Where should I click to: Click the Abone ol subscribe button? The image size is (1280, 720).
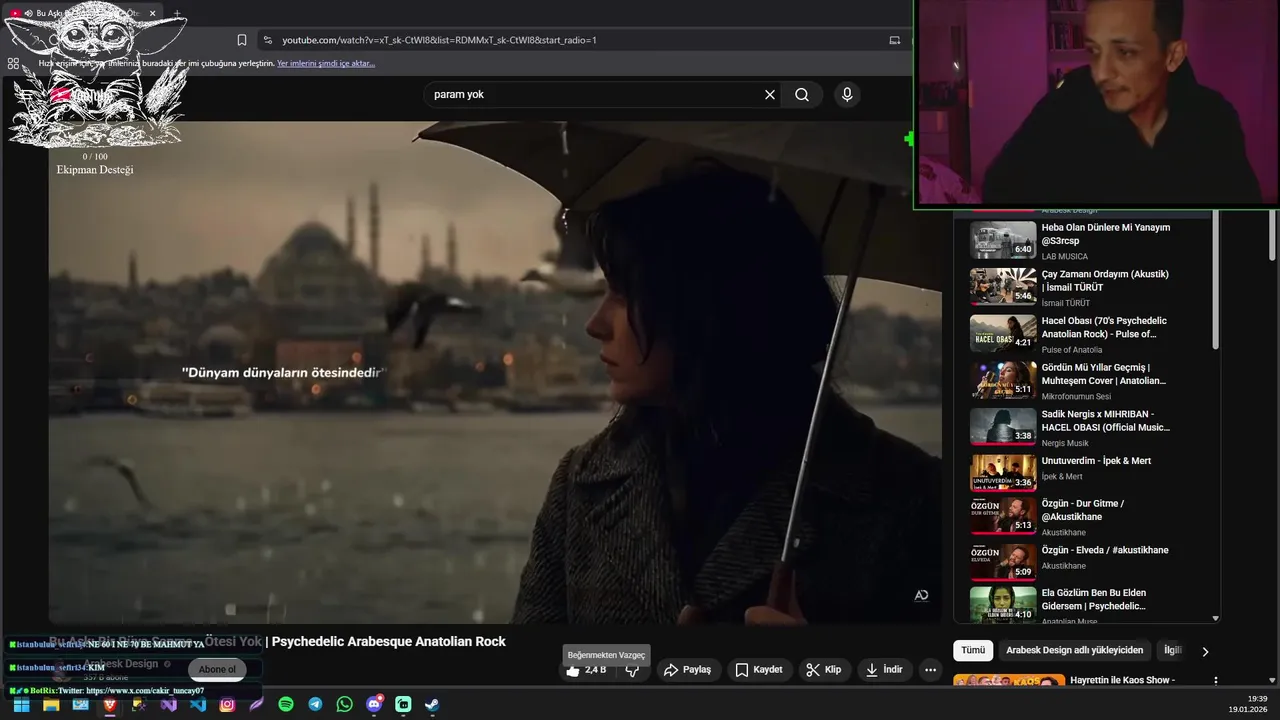217,669
